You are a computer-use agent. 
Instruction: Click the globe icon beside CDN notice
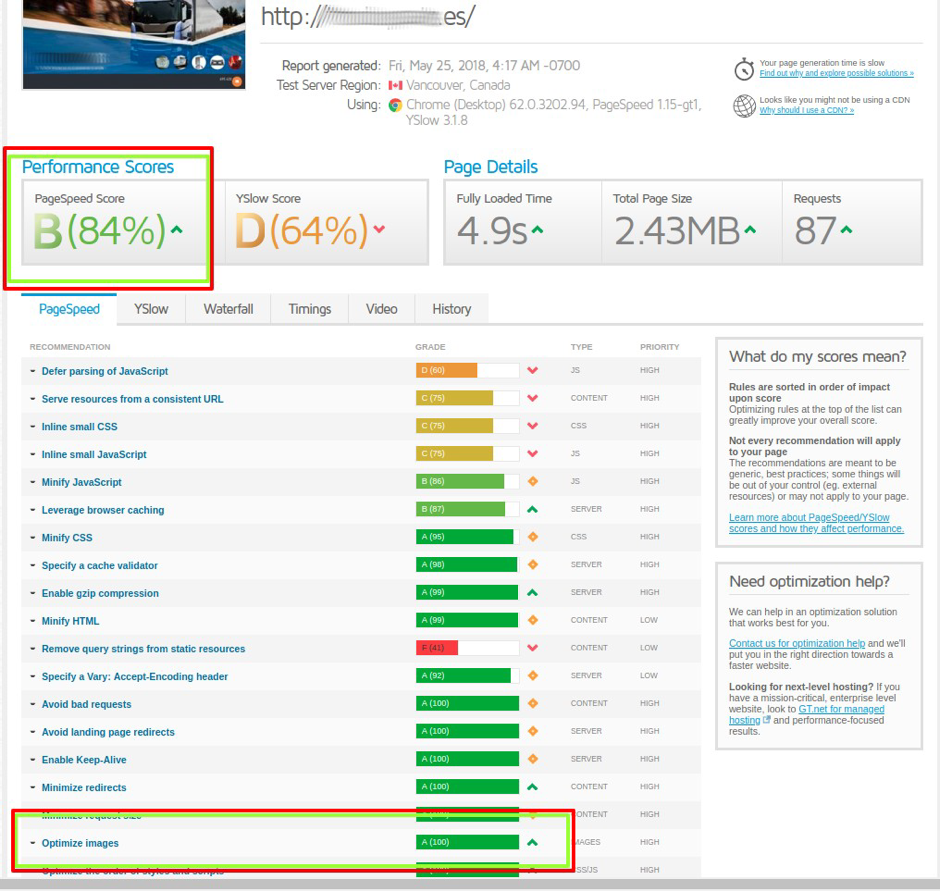(743, 106)
